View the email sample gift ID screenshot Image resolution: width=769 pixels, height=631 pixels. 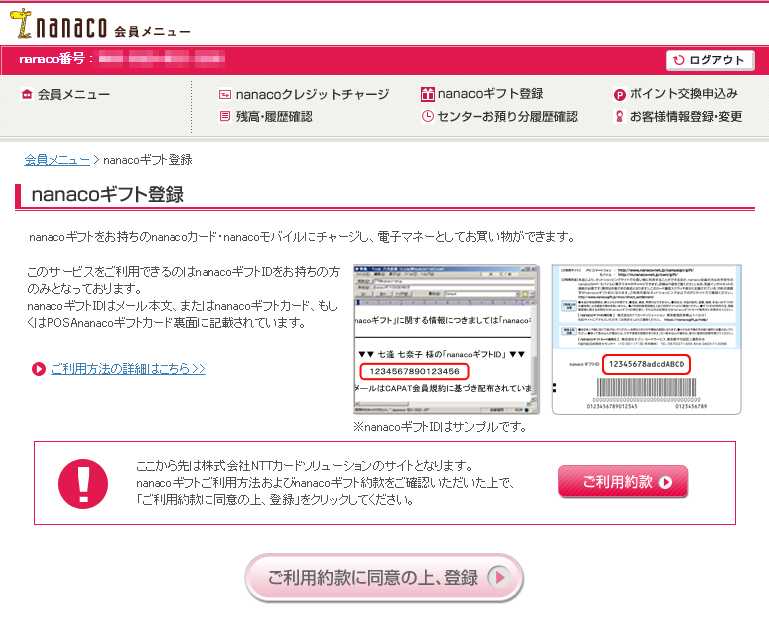click(x=446, y=339)
